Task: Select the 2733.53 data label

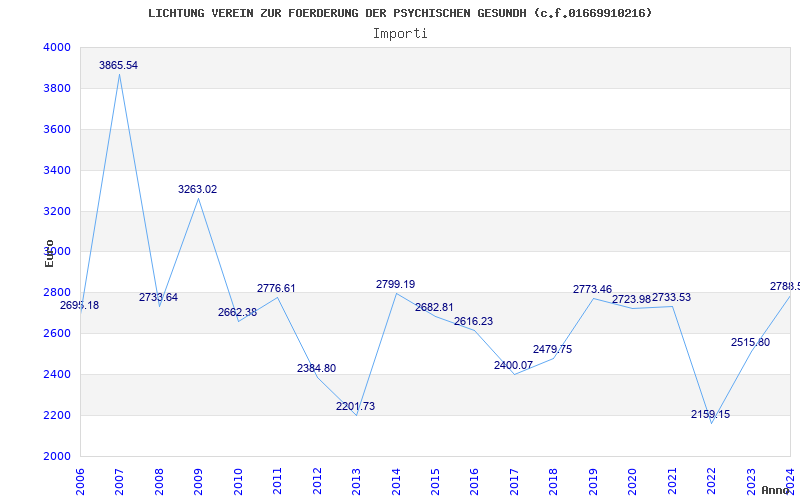Action: pos(671,297)
